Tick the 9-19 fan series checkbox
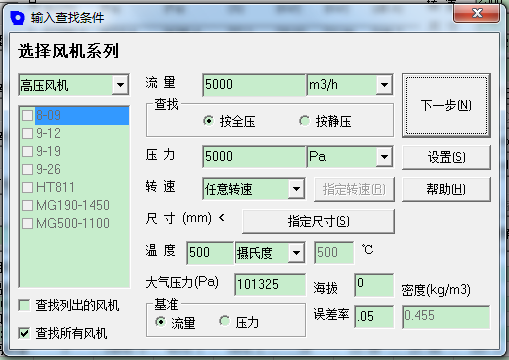This screenshot has height=360, width=509. 27,152
